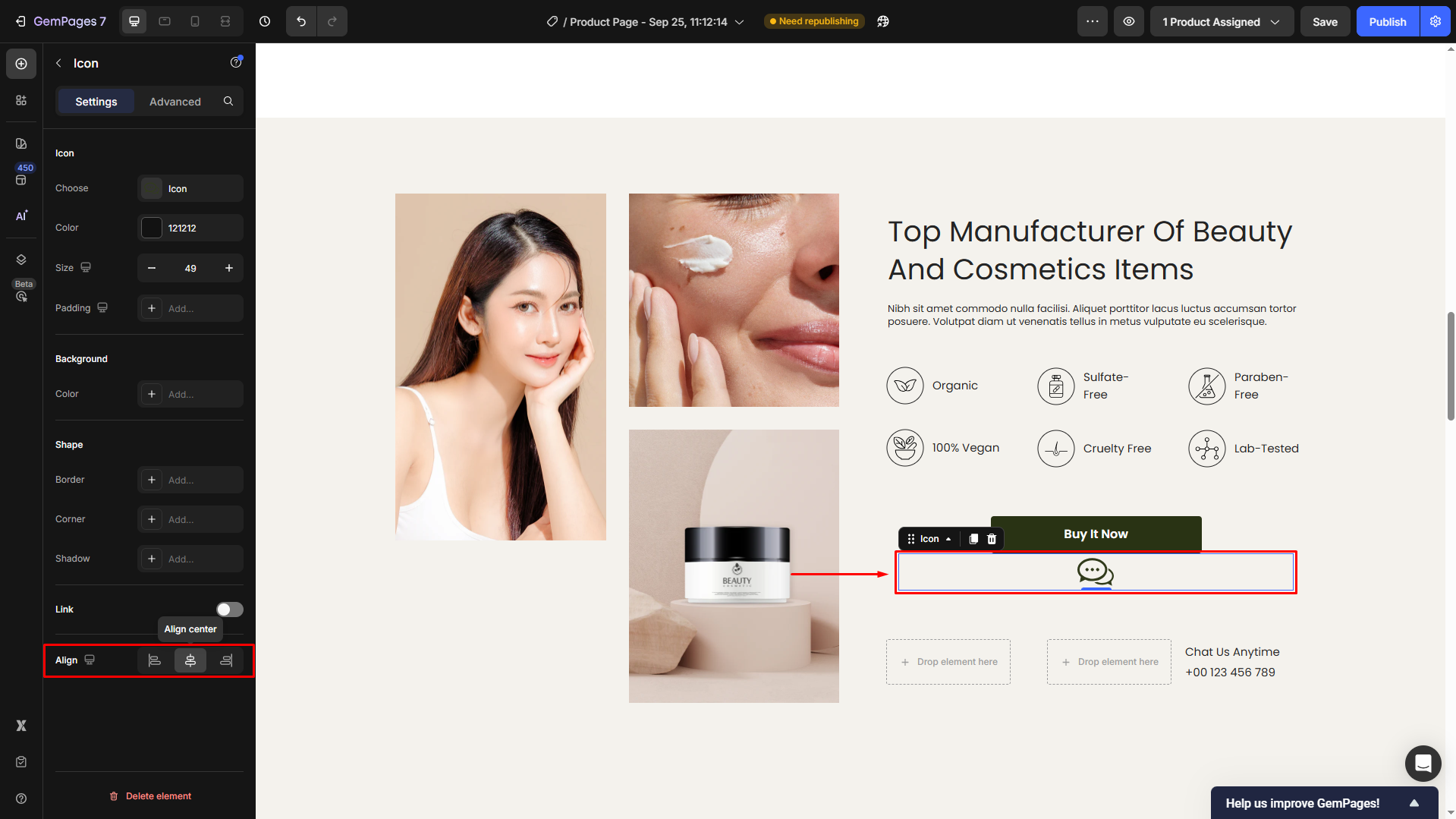This screenshot has width=1456, height=819.
Task: Open version history clock icon
Action: (x=265, y=21)
